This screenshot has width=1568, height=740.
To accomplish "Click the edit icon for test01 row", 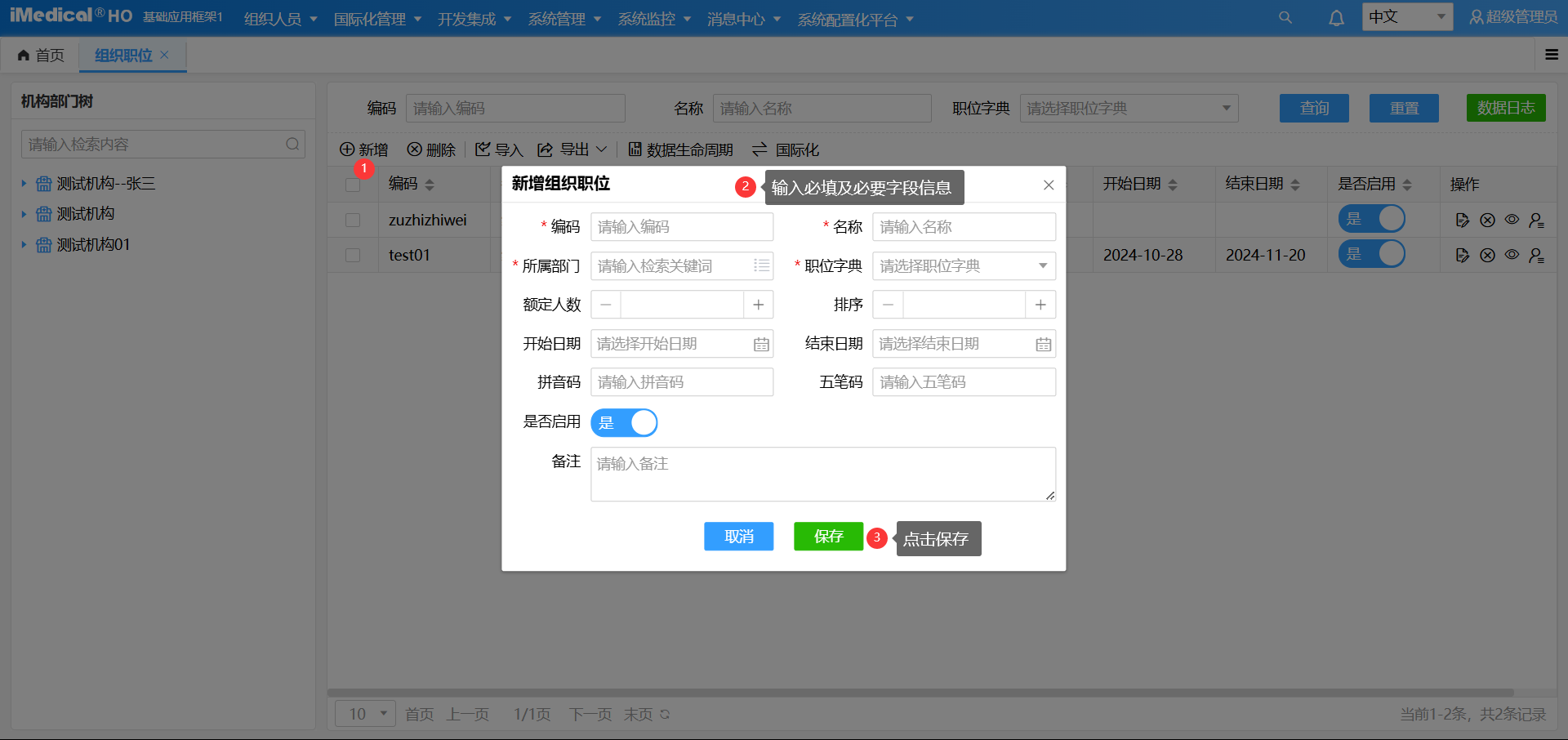I will coord(1462,256).
